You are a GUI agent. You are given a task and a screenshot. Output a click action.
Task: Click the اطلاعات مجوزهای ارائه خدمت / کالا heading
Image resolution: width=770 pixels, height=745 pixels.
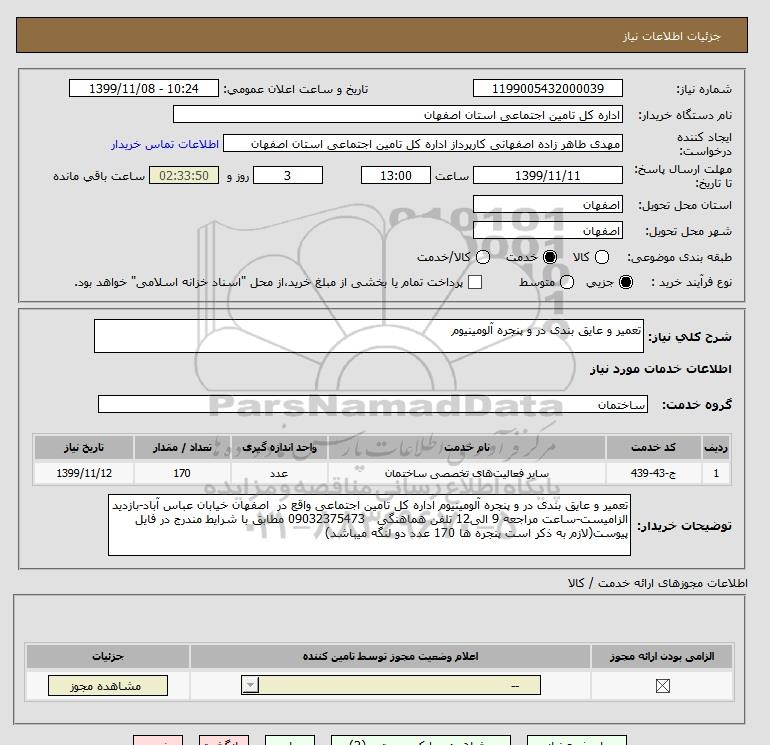(x=658, y=583)
